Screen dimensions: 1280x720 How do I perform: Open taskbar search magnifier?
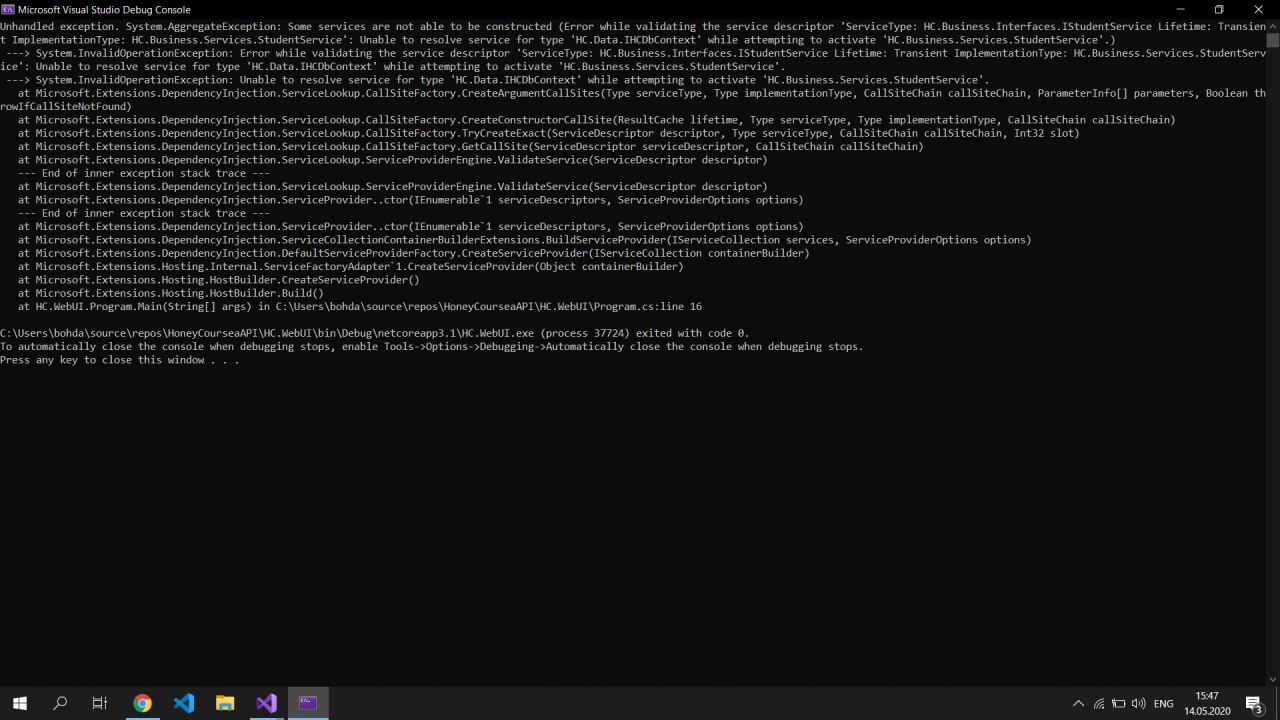point(60,703)
